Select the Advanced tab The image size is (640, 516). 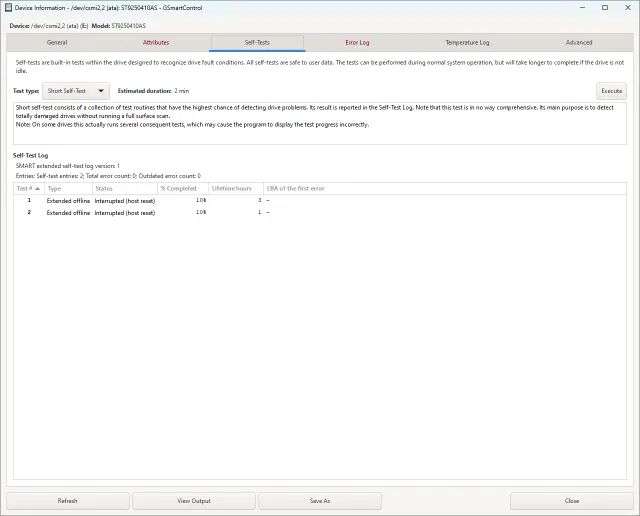pos(578,43)
